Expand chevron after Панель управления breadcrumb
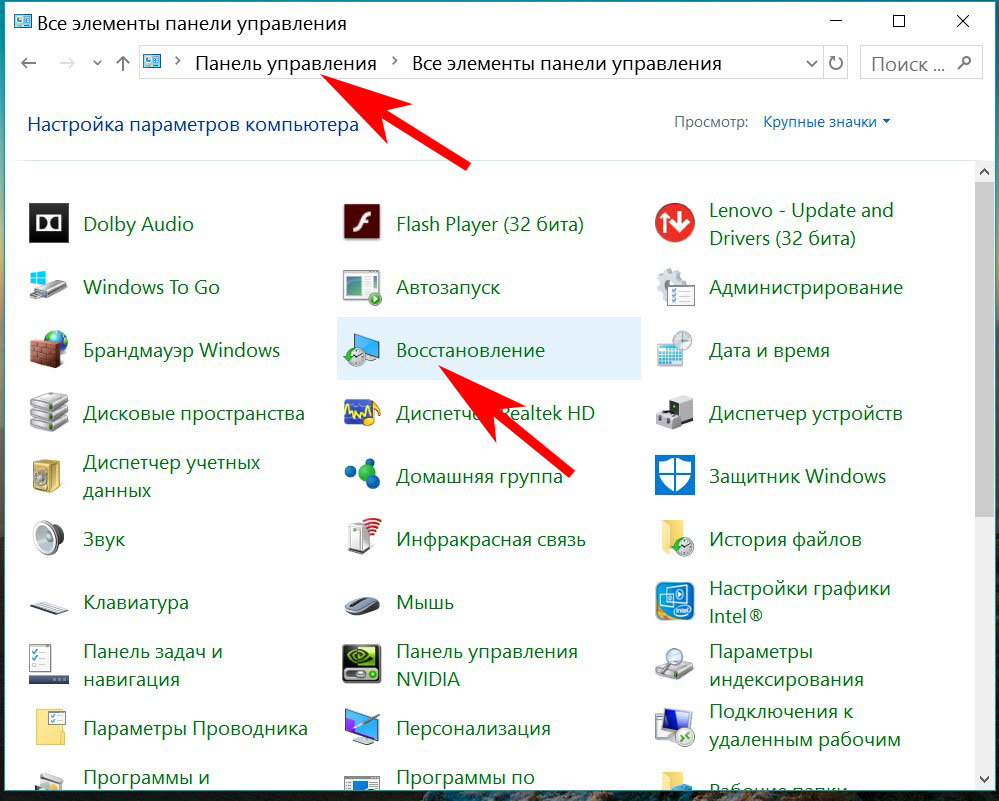Image resolution: width=999 pixels, height=801 pixels. pyautogui.click(x=394, y=62)
